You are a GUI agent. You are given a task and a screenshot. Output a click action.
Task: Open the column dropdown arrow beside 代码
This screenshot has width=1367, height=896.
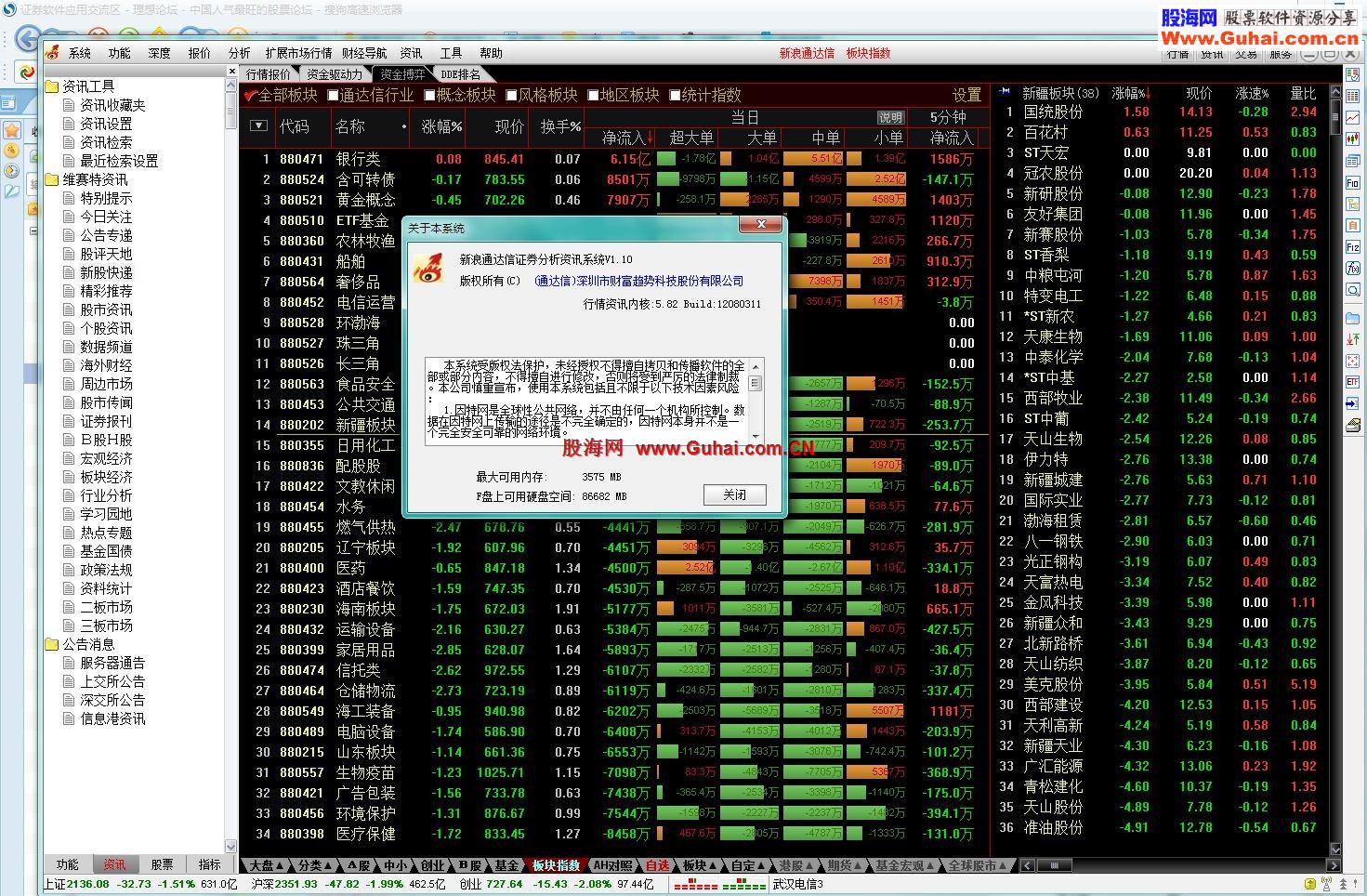(259, 125)
